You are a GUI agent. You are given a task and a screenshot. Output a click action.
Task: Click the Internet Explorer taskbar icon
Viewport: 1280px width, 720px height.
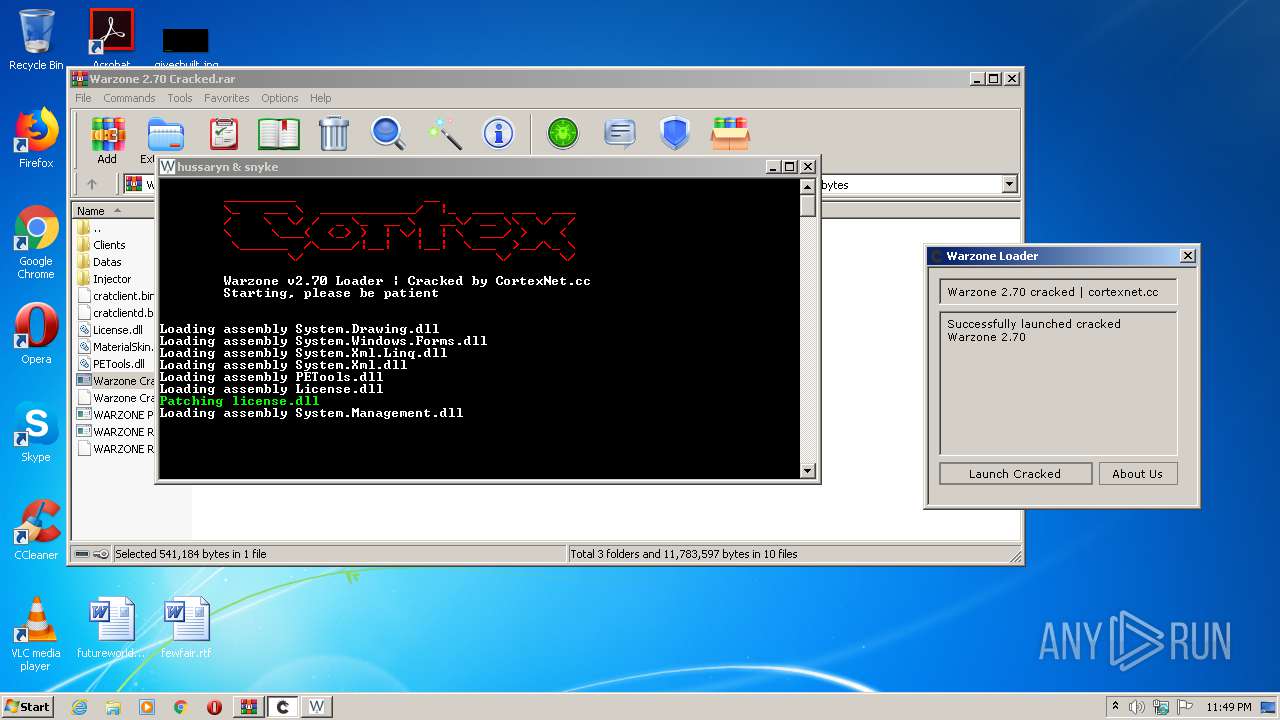coord(79,707)
